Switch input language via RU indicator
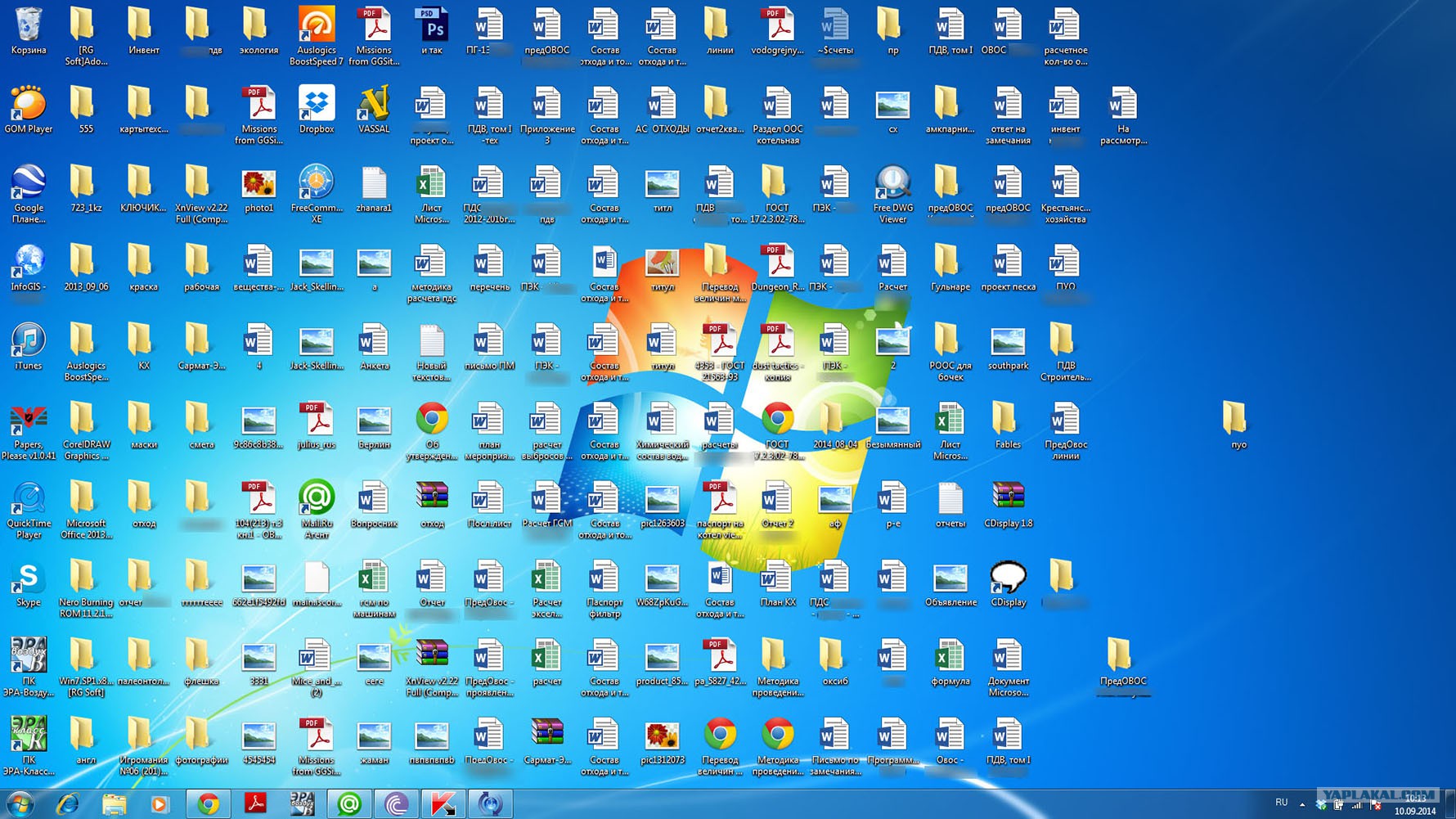1456x819 pixels. 1281,803
